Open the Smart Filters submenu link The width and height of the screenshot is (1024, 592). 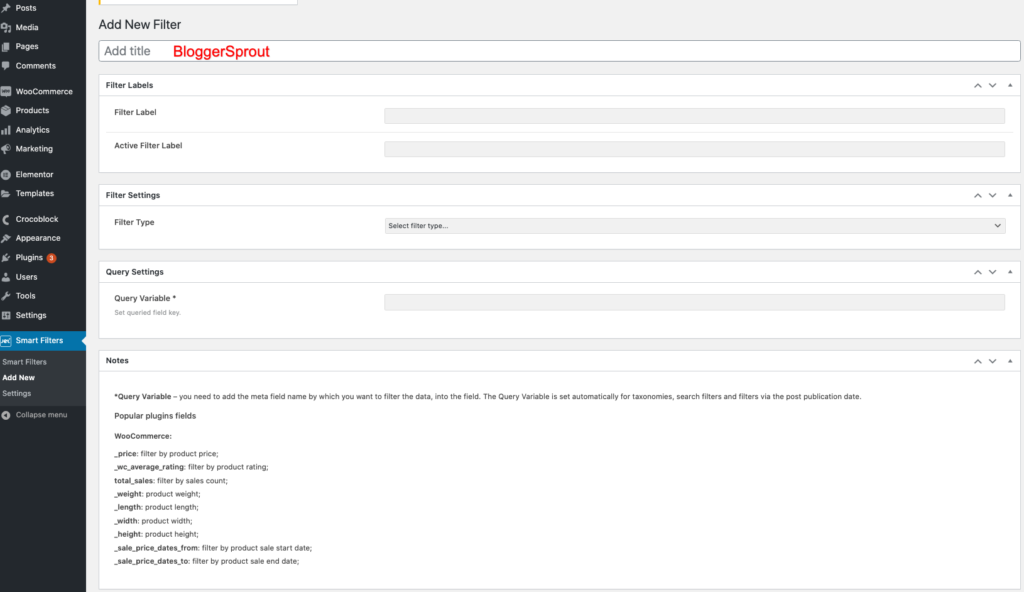[x=24, y=362]
